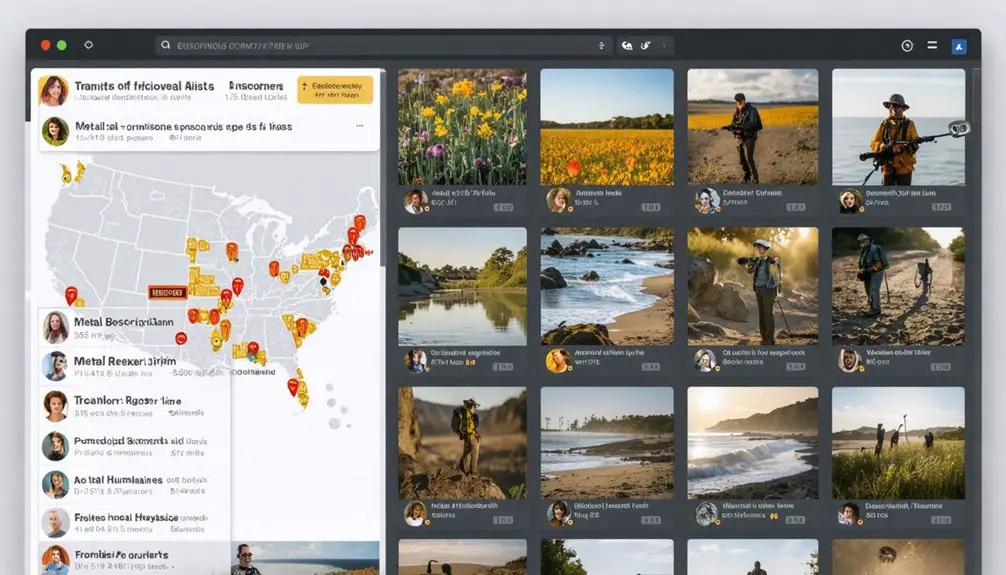Click the count badge on the sandy path photo card
The height and width of the screenshot is (575, 1006).
pos(941,366)
